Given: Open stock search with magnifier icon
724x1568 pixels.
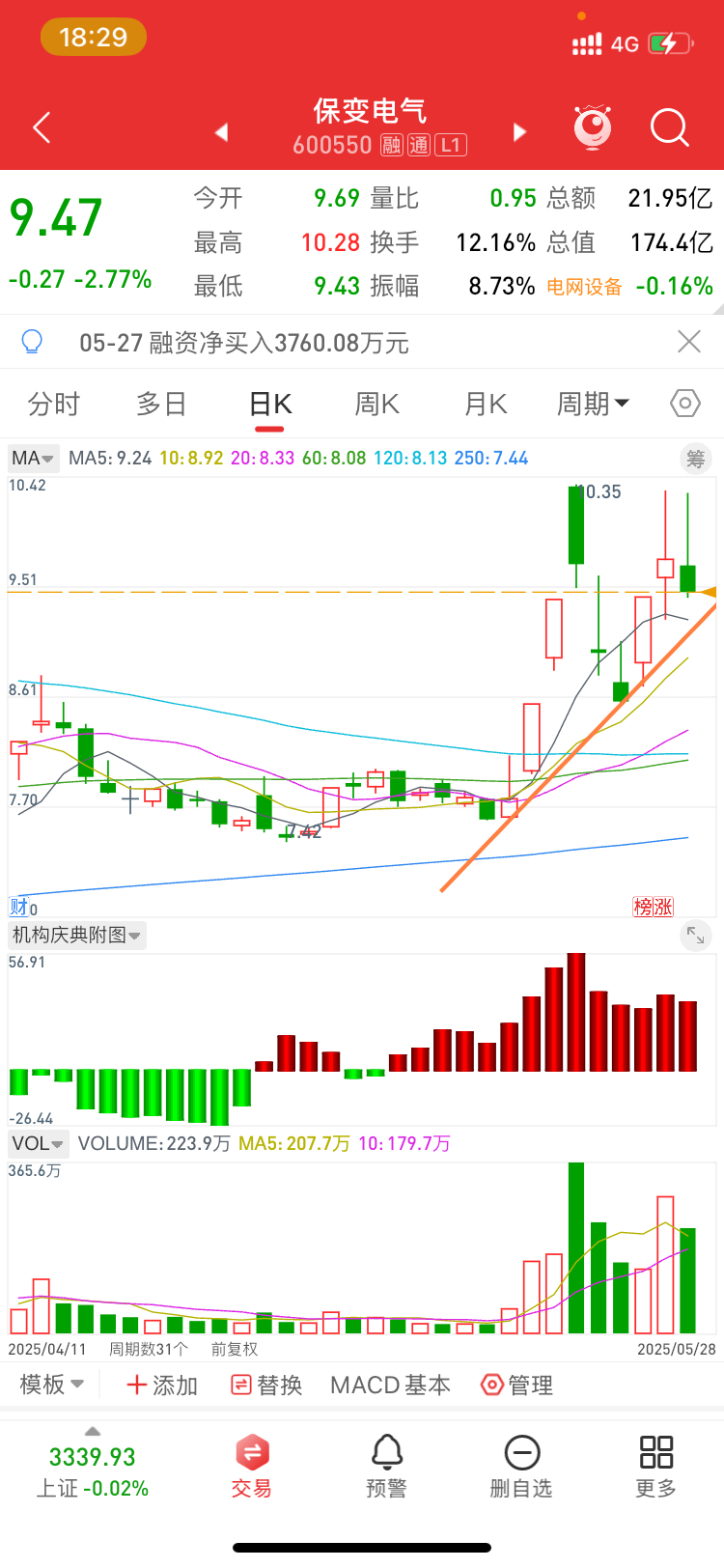Looking at the screenshot, I should coord(669,127).
